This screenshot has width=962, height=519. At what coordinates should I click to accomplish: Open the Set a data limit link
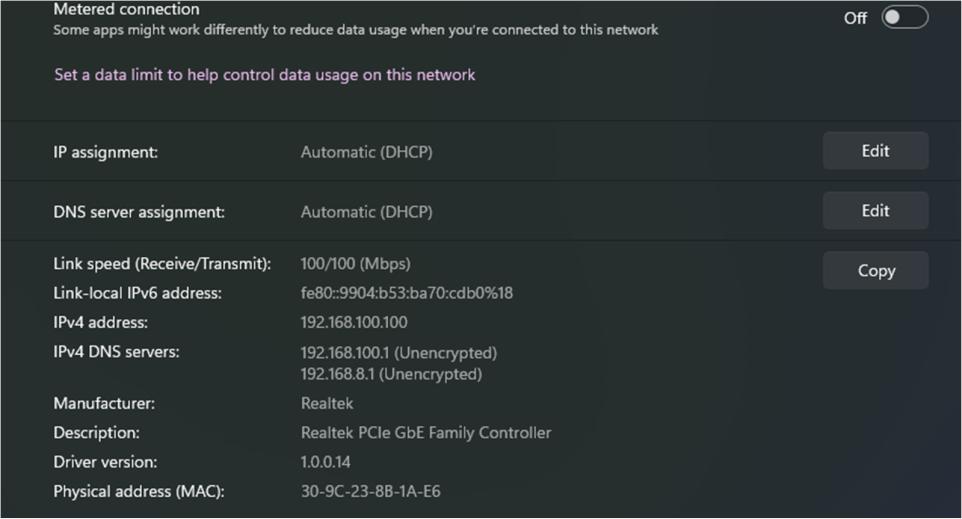[x=264, y=75]
